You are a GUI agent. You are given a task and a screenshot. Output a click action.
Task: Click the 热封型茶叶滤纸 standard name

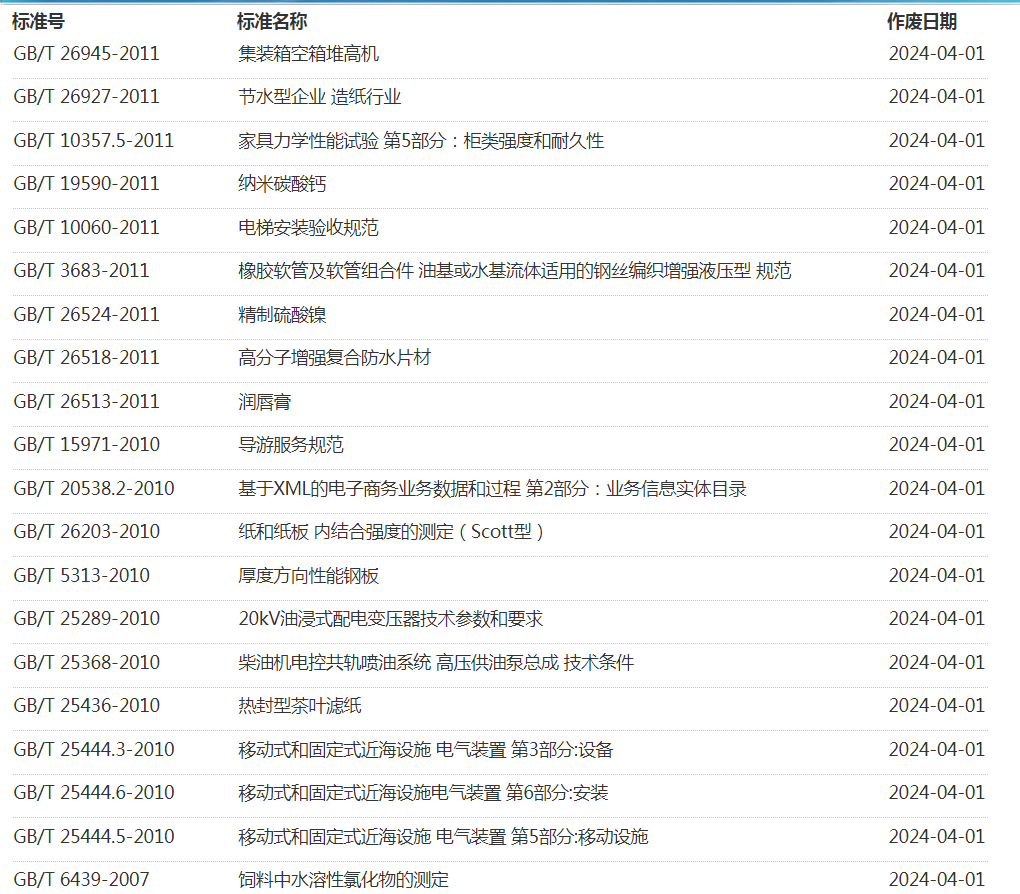point(299,706)
